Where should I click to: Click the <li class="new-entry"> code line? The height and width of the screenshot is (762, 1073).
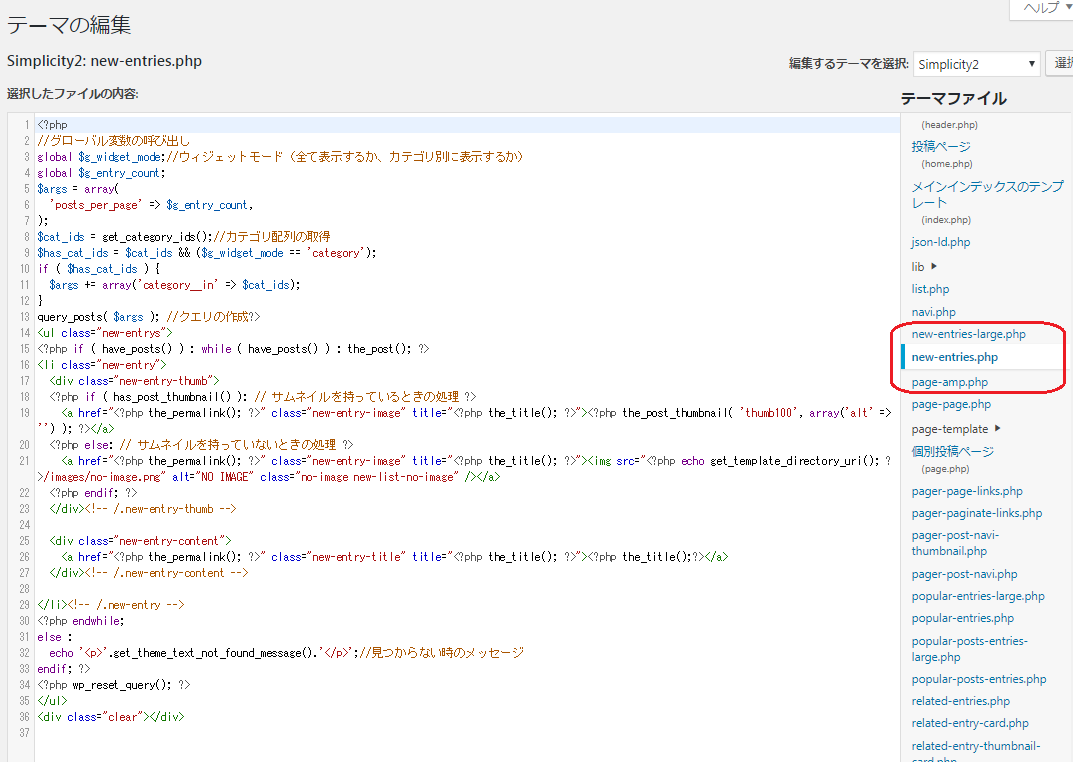coord(102,365)
